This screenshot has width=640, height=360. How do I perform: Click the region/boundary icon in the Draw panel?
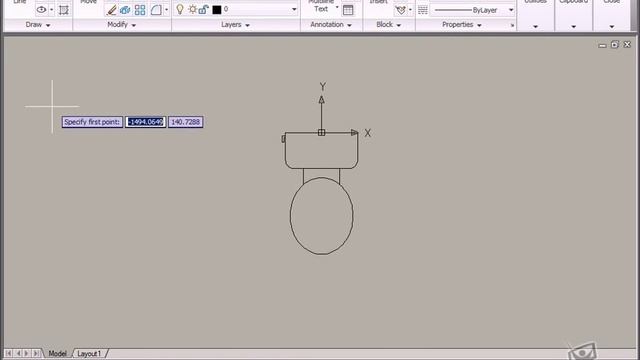[64, 10]
